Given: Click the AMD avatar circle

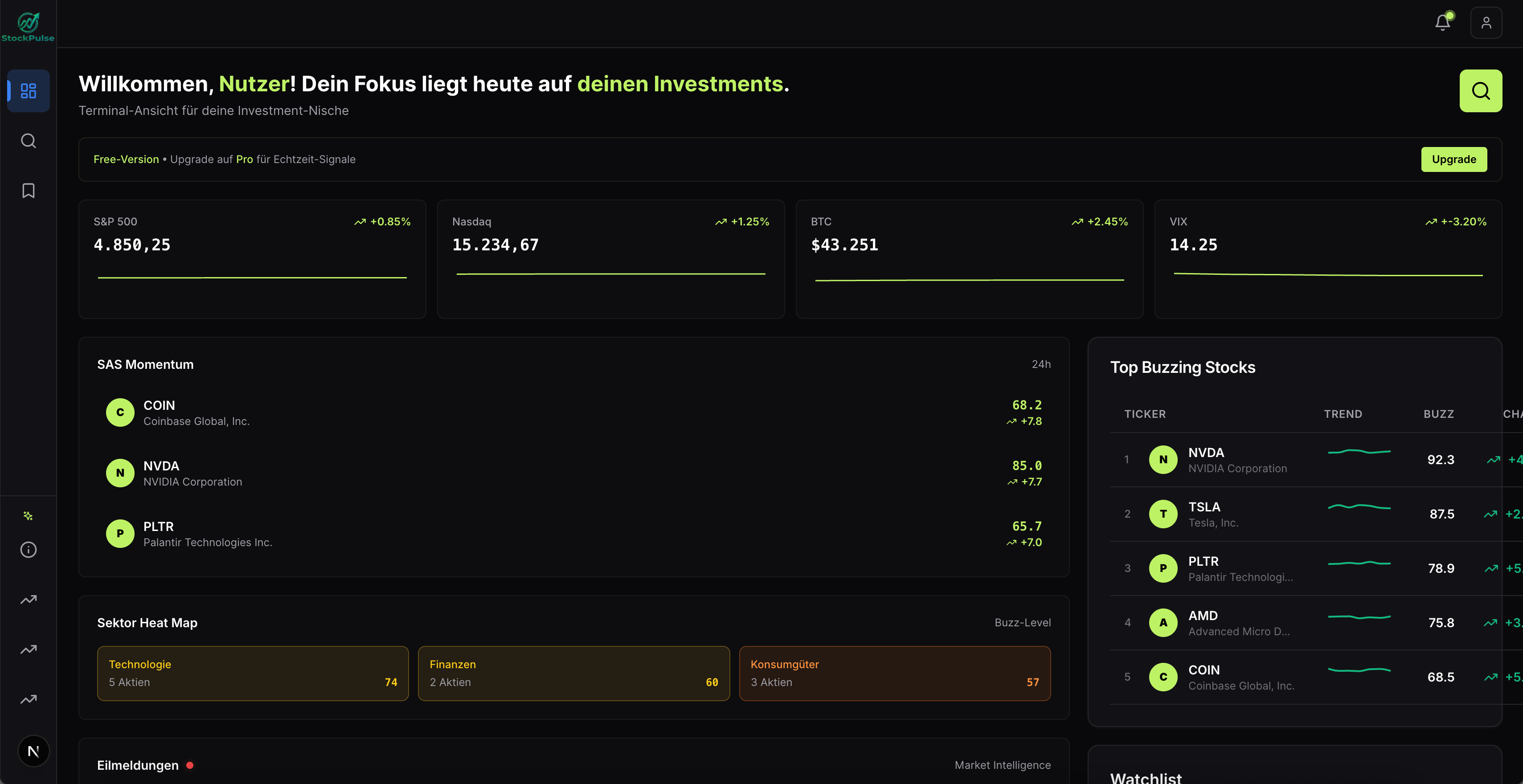Looking at the screenshot, I should [1163, 623].
